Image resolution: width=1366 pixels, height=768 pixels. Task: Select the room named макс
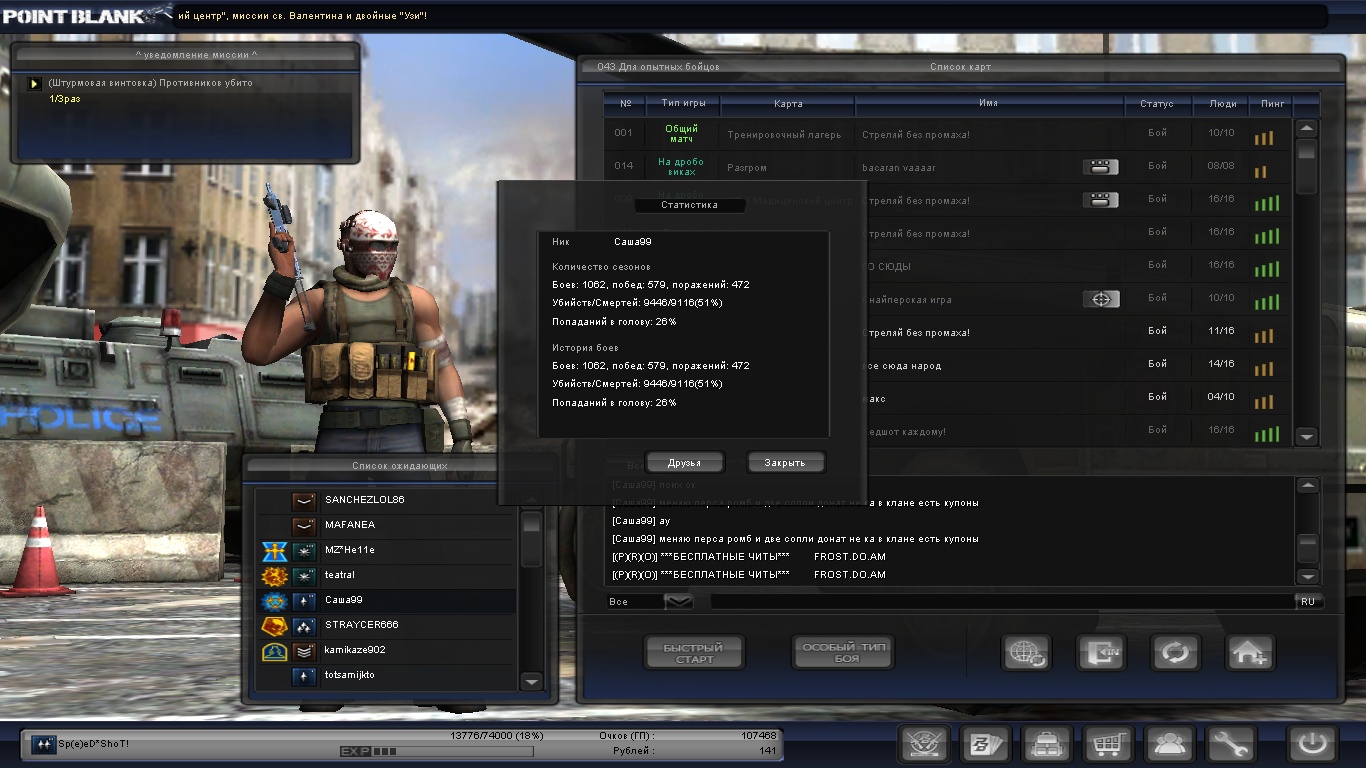tap(948, 398)
